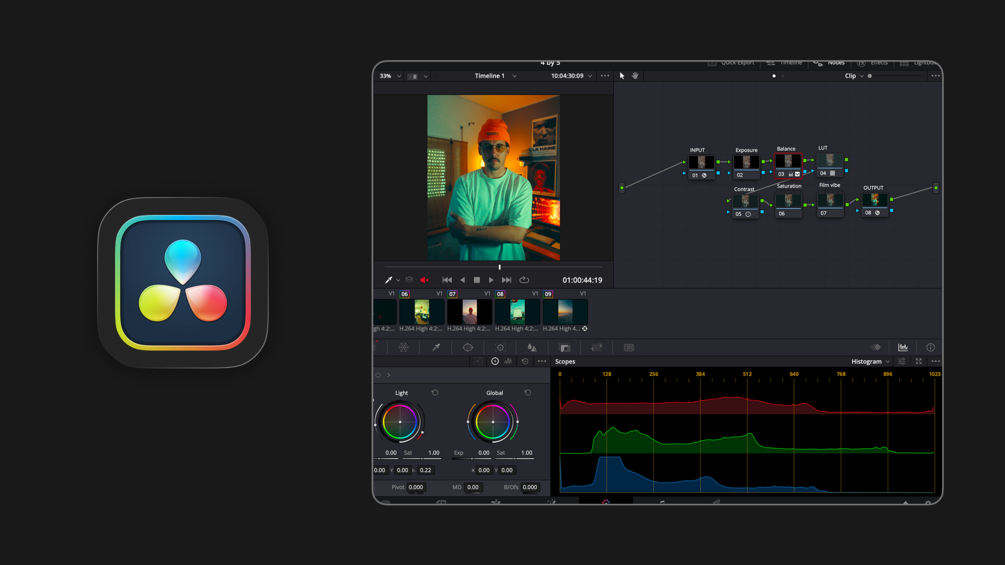Click the MD value field
1005x565 pixels.
473,487
